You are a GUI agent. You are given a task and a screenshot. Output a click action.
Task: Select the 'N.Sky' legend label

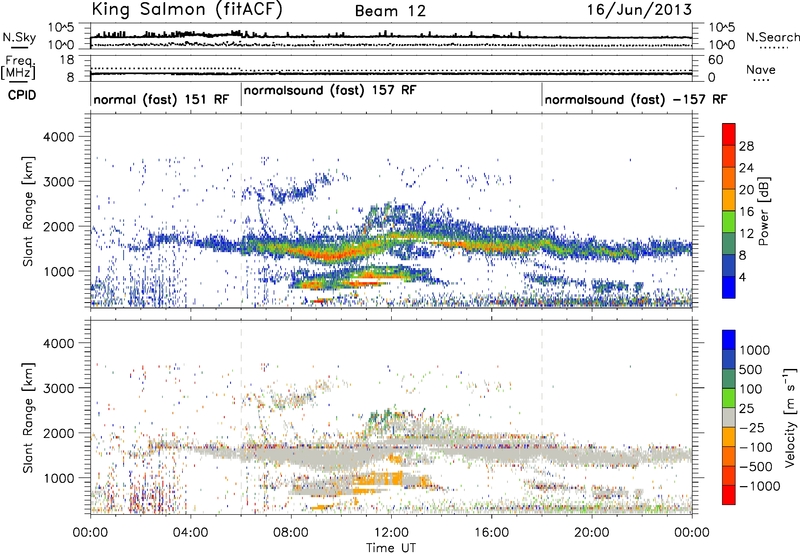click(19, 37)
